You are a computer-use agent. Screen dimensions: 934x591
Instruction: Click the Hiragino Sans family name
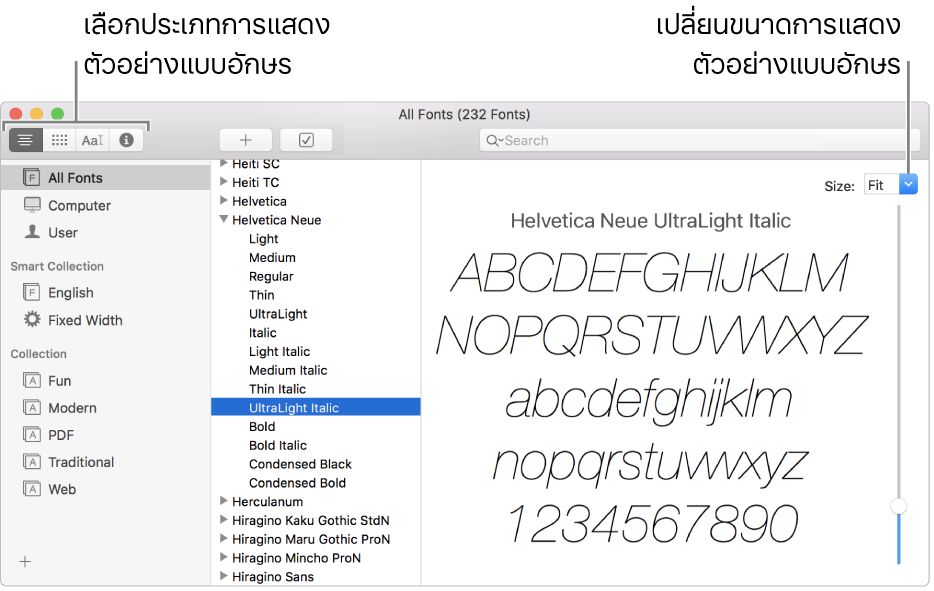click(273, 577)
